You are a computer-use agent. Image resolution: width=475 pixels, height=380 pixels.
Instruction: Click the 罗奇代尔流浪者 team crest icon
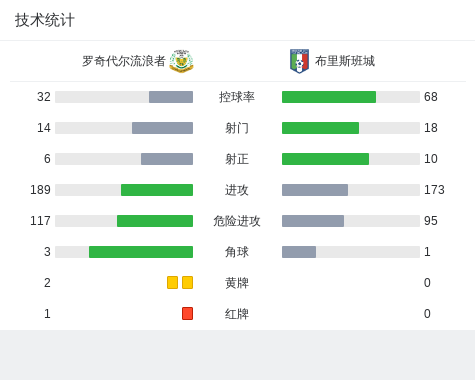click(181, 61)
